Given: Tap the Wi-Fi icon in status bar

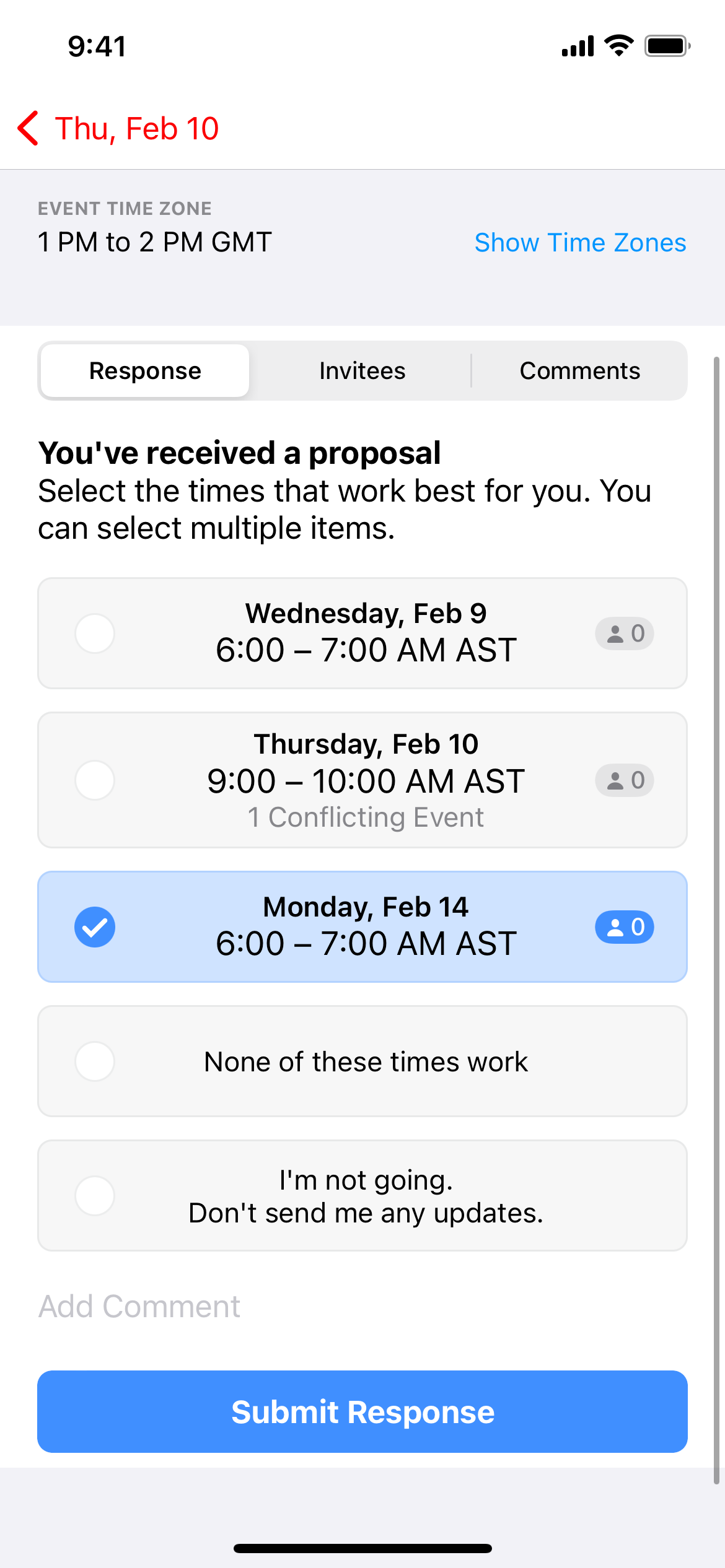Looking at the screenshot, I should pos(618,46).
